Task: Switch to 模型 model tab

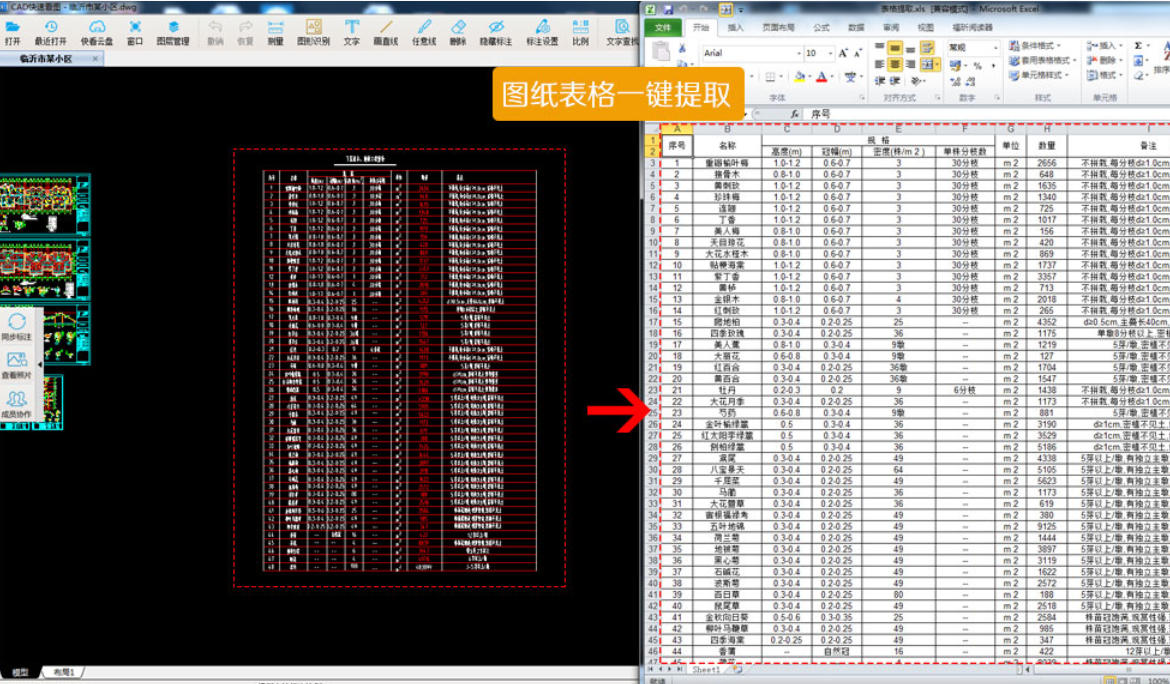Action: pos(20,672)
